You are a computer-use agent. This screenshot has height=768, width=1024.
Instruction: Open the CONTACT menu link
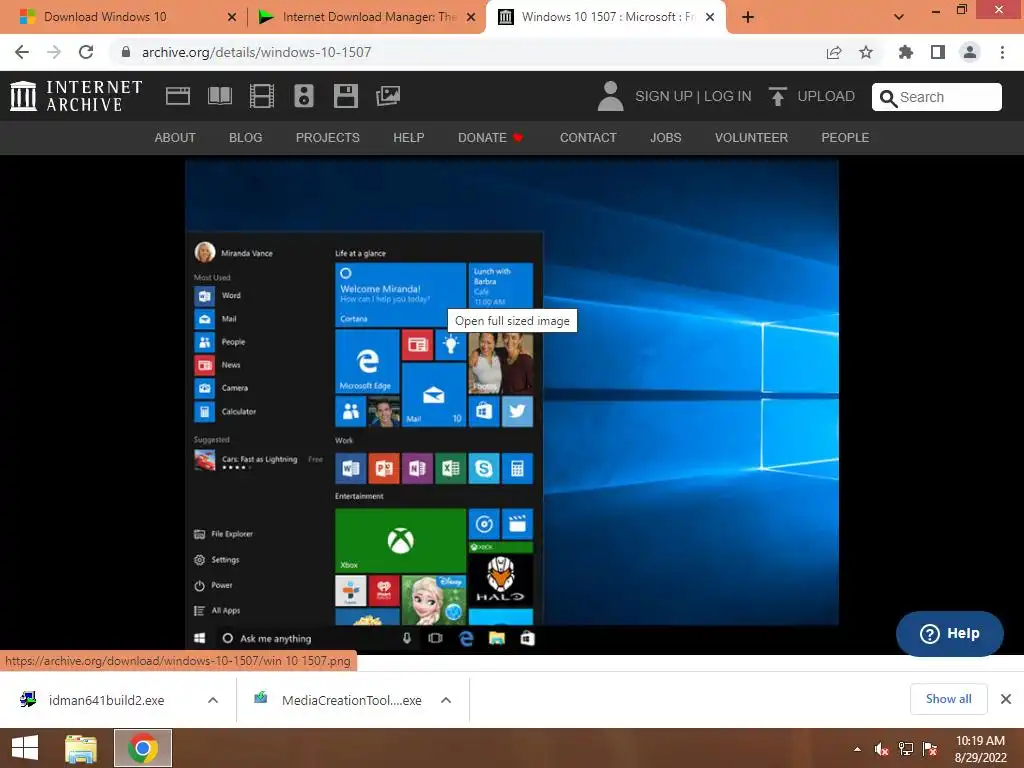click(588, 138)
